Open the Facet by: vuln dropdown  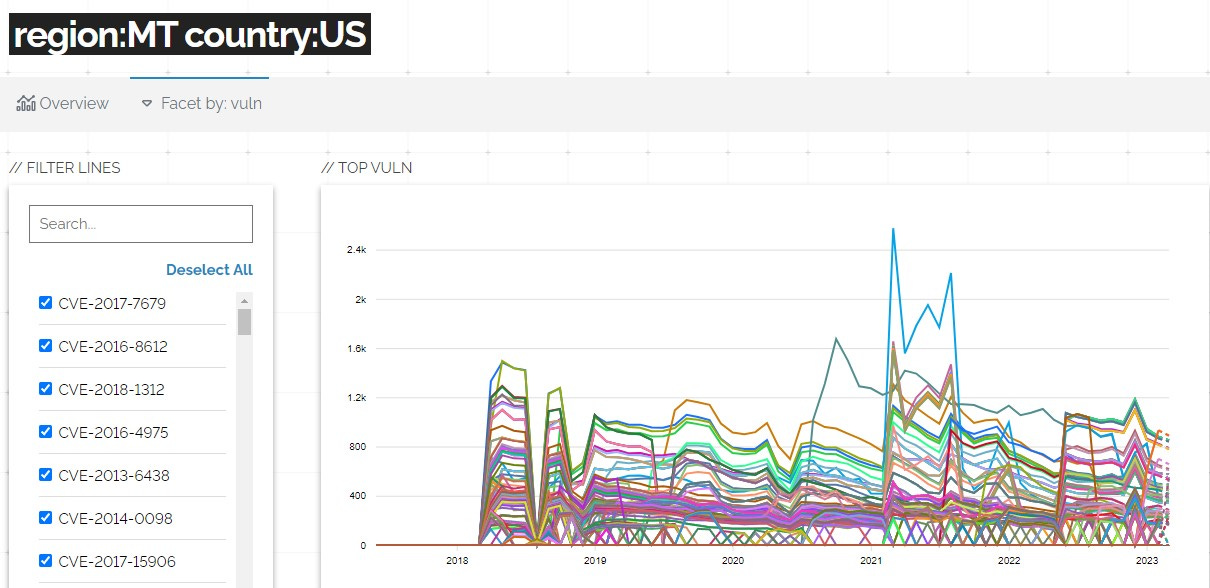[x=200, y=103]
